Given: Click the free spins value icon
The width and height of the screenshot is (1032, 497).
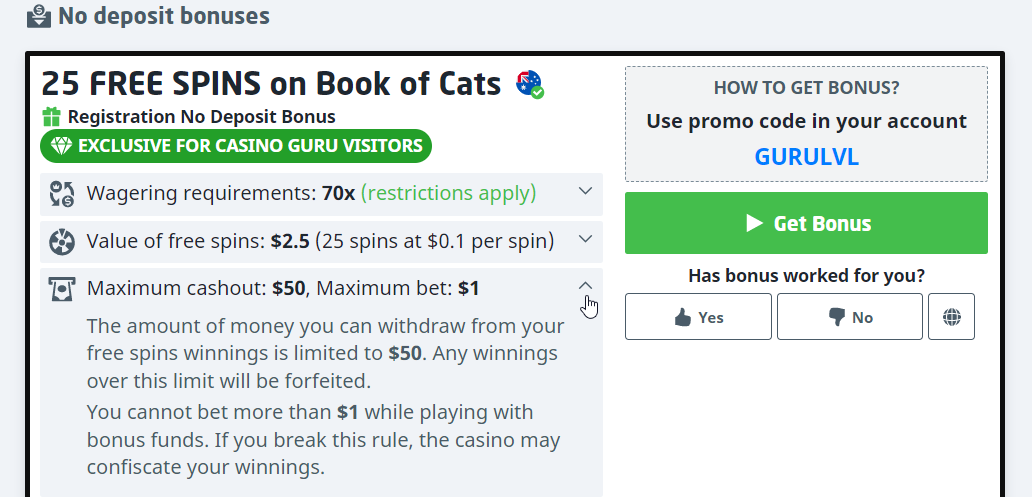Looking at the screenshot, I should (x=62, y=241).
